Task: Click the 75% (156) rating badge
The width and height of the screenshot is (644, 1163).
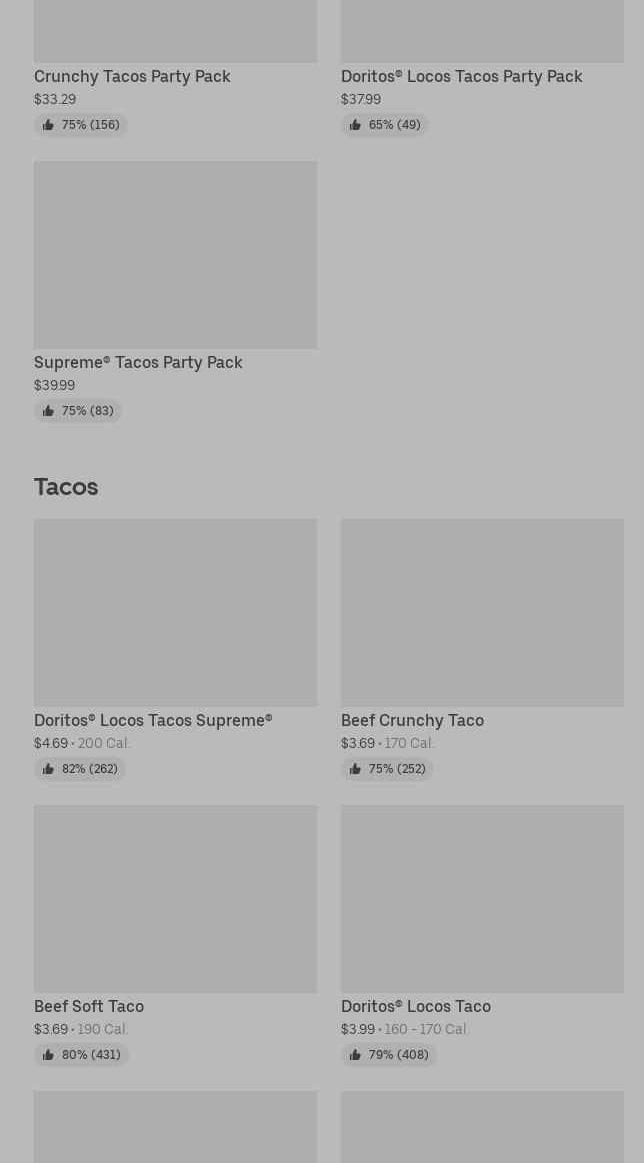Action: pos(81,125)
